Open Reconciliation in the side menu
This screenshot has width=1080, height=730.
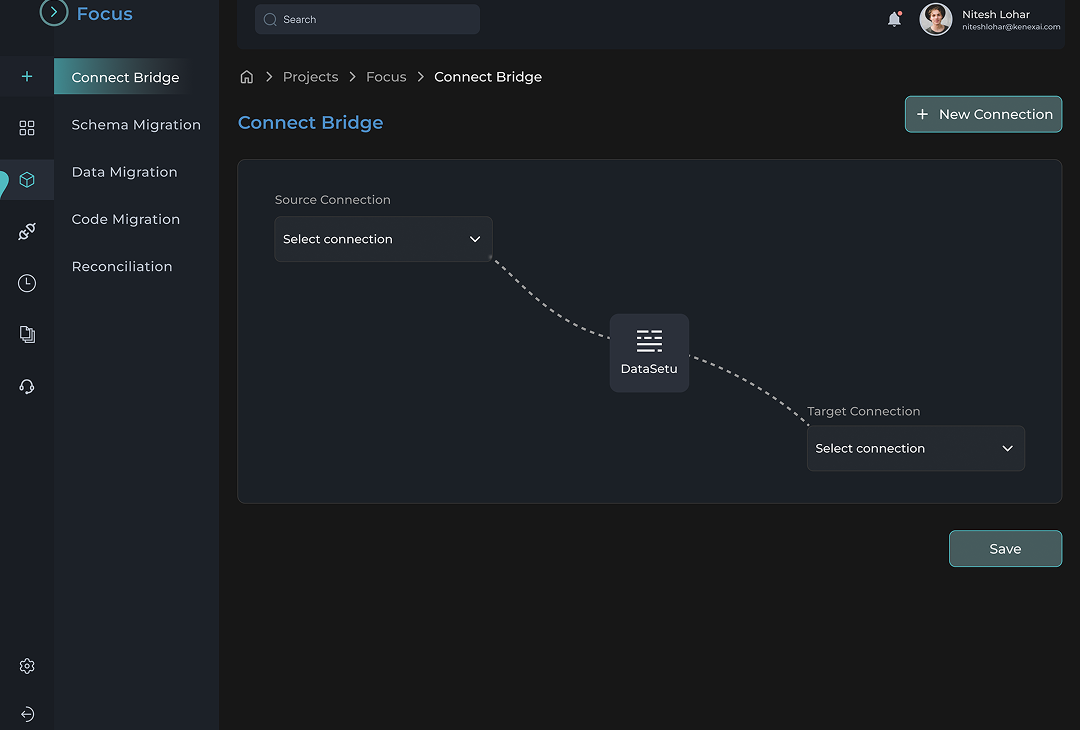coord(122,267)
